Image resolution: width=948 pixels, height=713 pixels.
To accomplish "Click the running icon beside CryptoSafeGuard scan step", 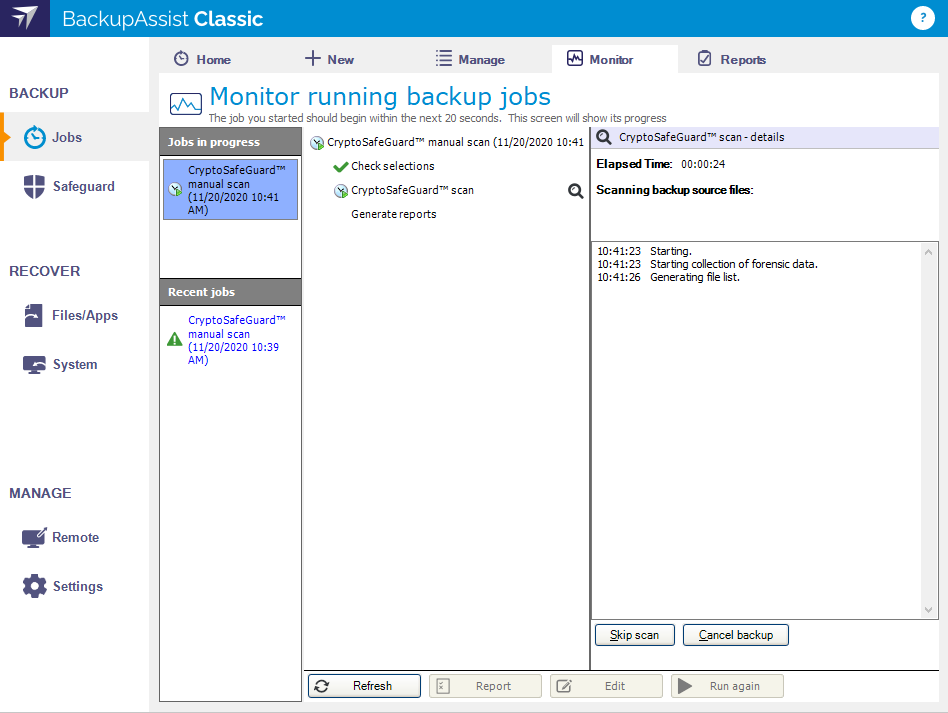I will pyautogui.click(x=341, y=191).
